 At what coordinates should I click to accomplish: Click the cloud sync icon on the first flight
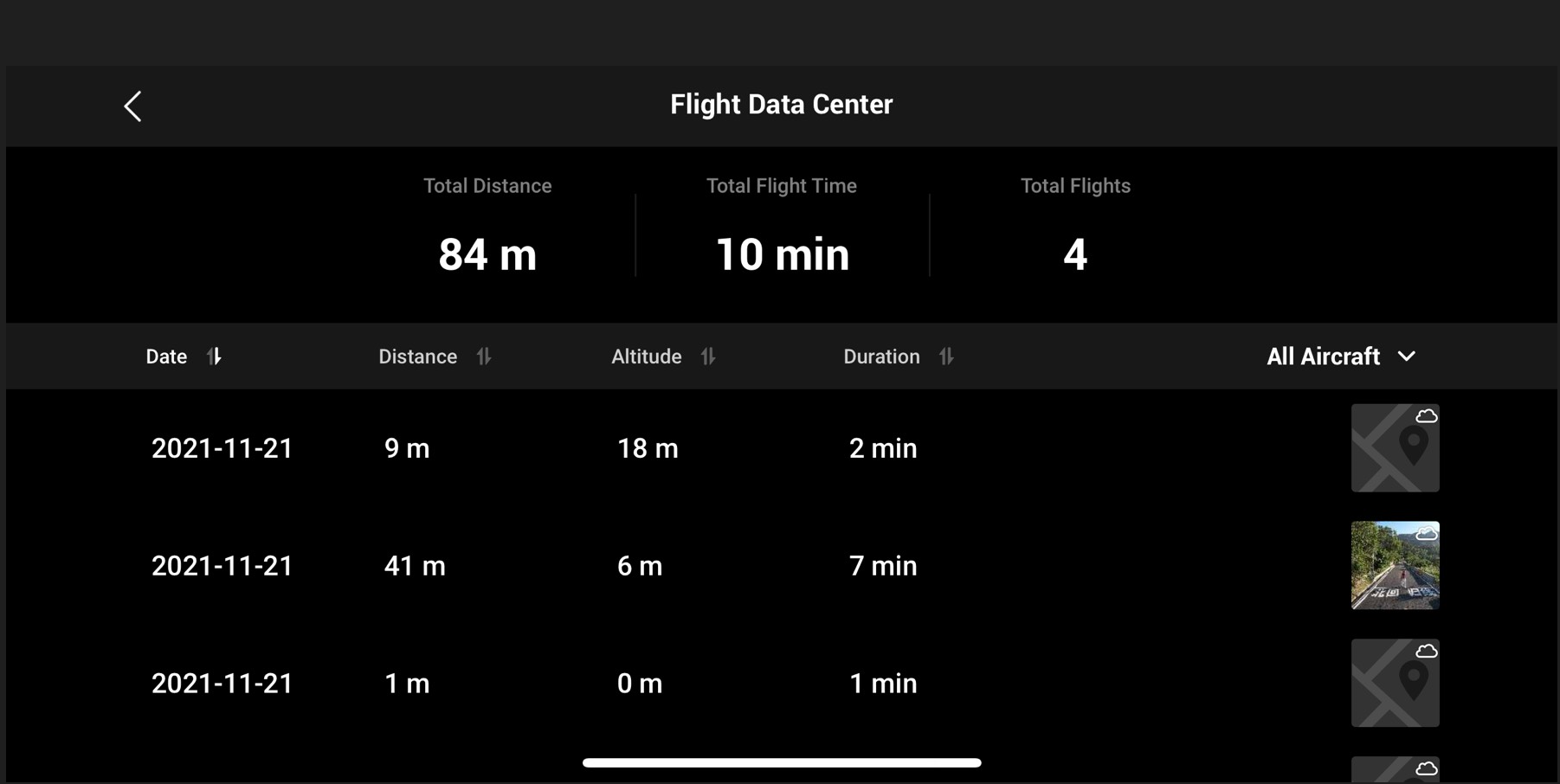(1425, 414)
